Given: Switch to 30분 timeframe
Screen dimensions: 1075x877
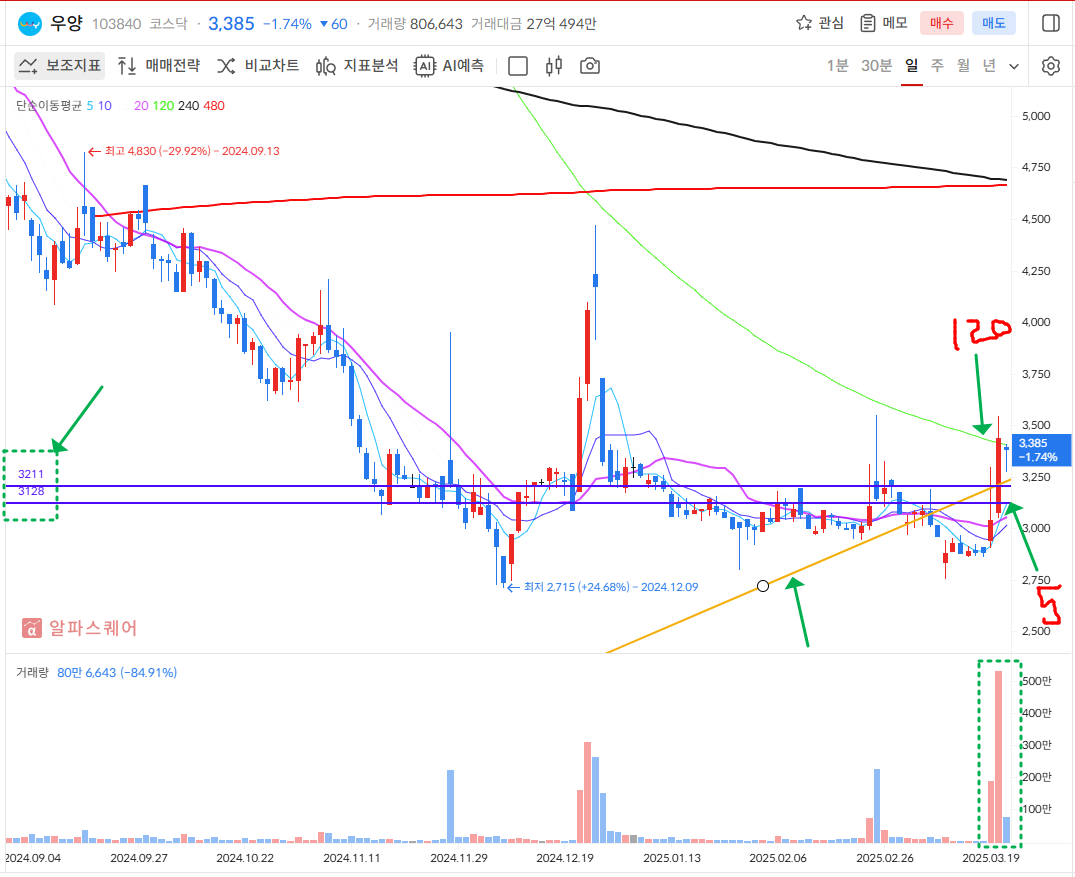Looking at the screenshot, I should (x=876, y=66).
